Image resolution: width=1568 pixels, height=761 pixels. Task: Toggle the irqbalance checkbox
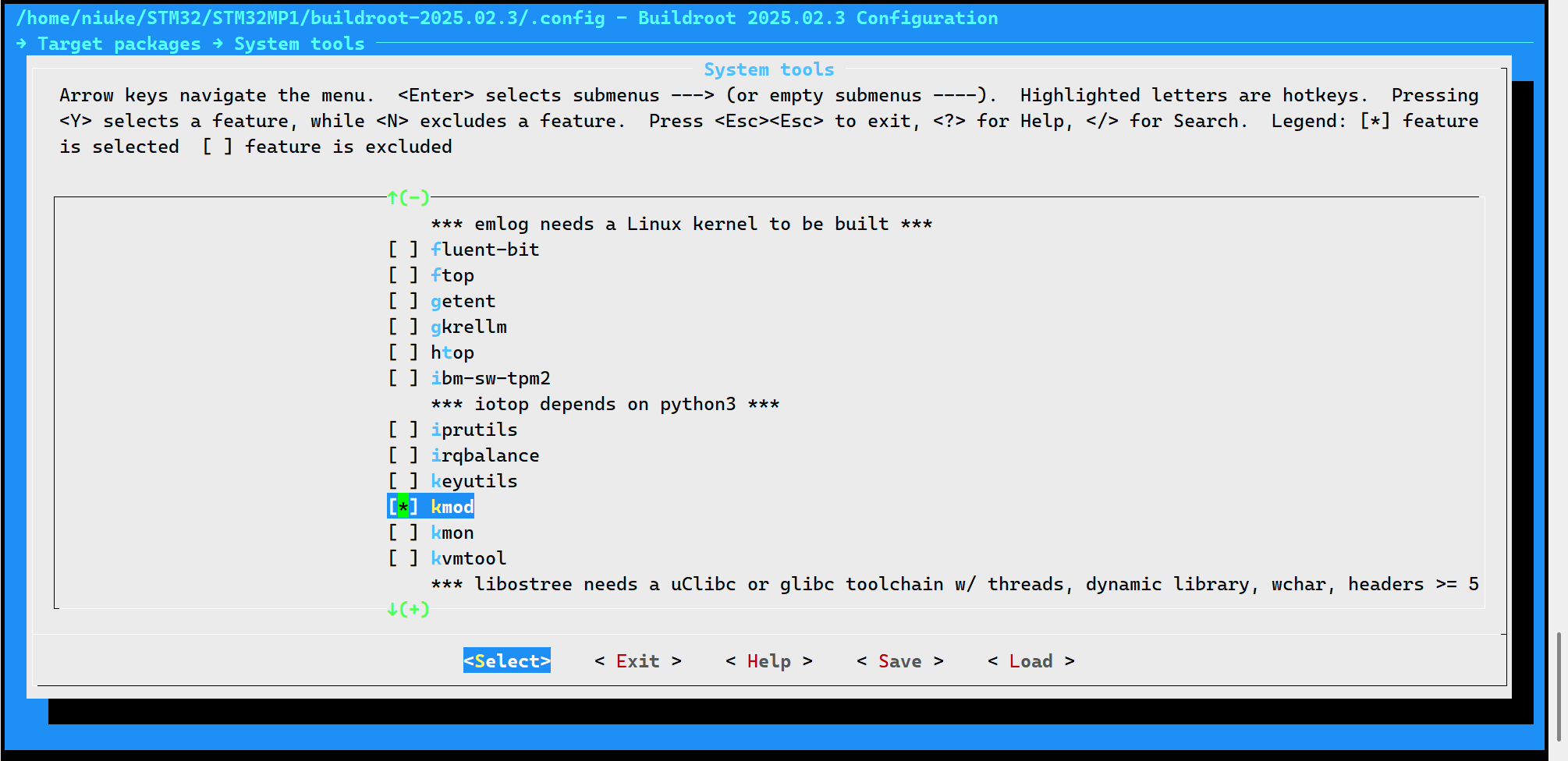click(x=403, y=455)
